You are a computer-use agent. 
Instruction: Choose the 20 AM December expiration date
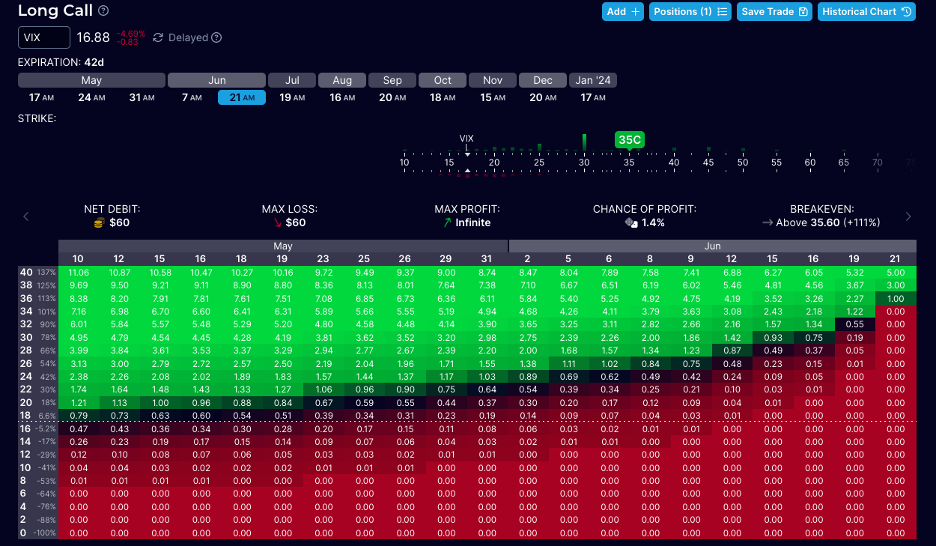tap(543, 97)
